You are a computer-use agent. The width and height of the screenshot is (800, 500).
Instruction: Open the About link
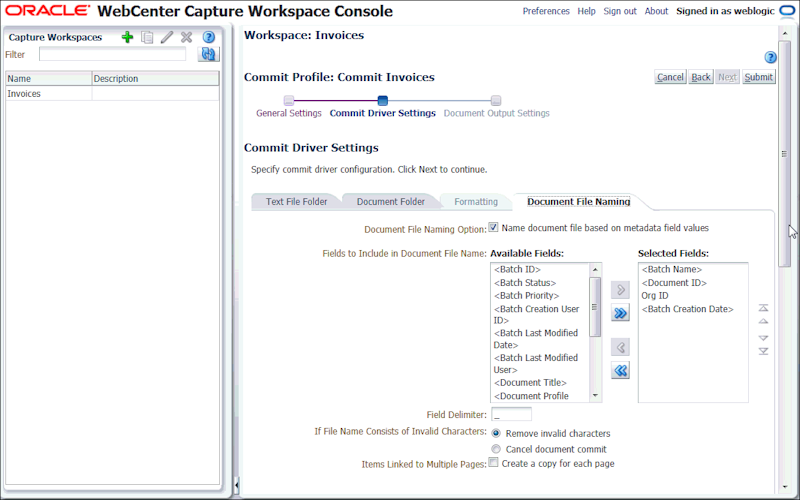(656, 11)
